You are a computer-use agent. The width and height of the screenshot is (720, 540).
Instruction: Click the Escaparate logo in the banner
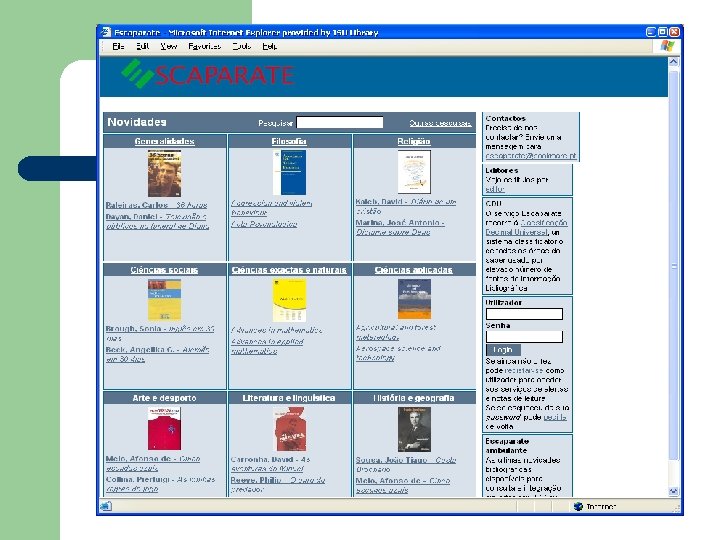pyautogui.click(x=208, y=74)
